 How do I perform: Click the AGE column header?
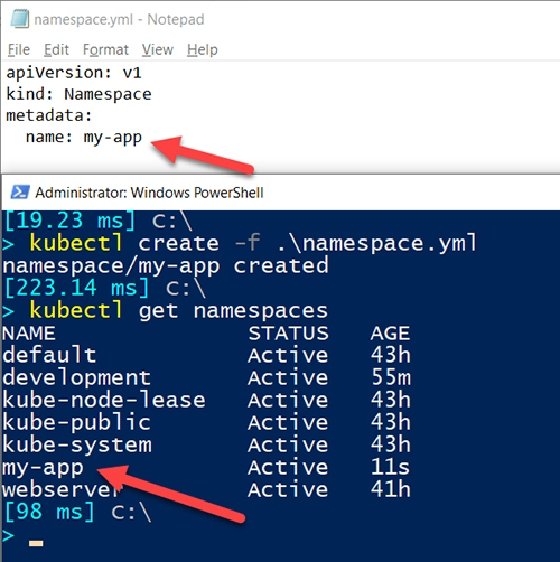390,333
